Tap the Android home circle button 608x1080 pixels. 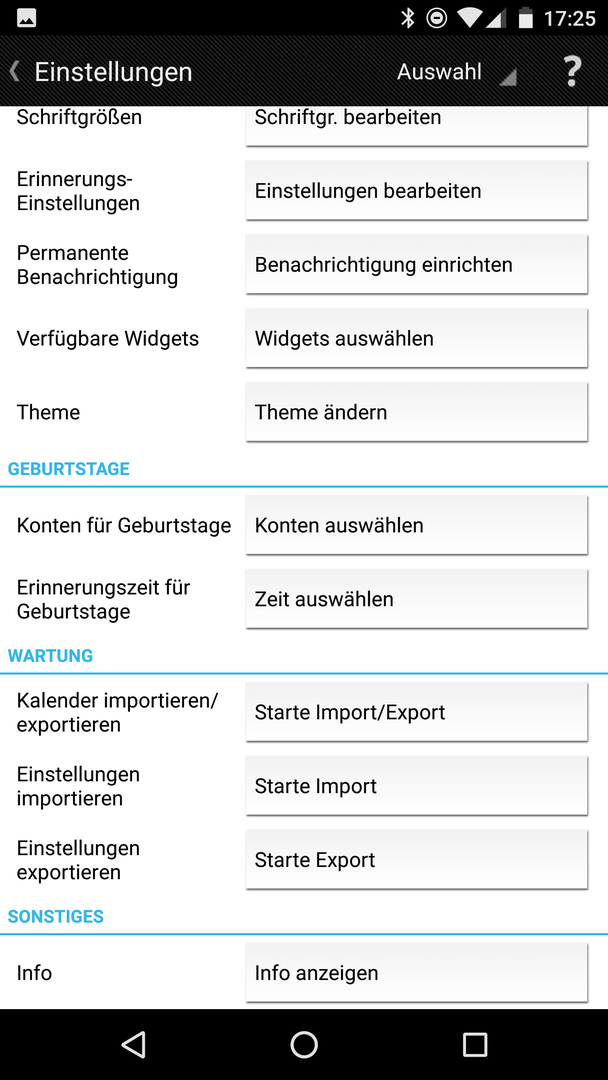[x=304, y=1044]
